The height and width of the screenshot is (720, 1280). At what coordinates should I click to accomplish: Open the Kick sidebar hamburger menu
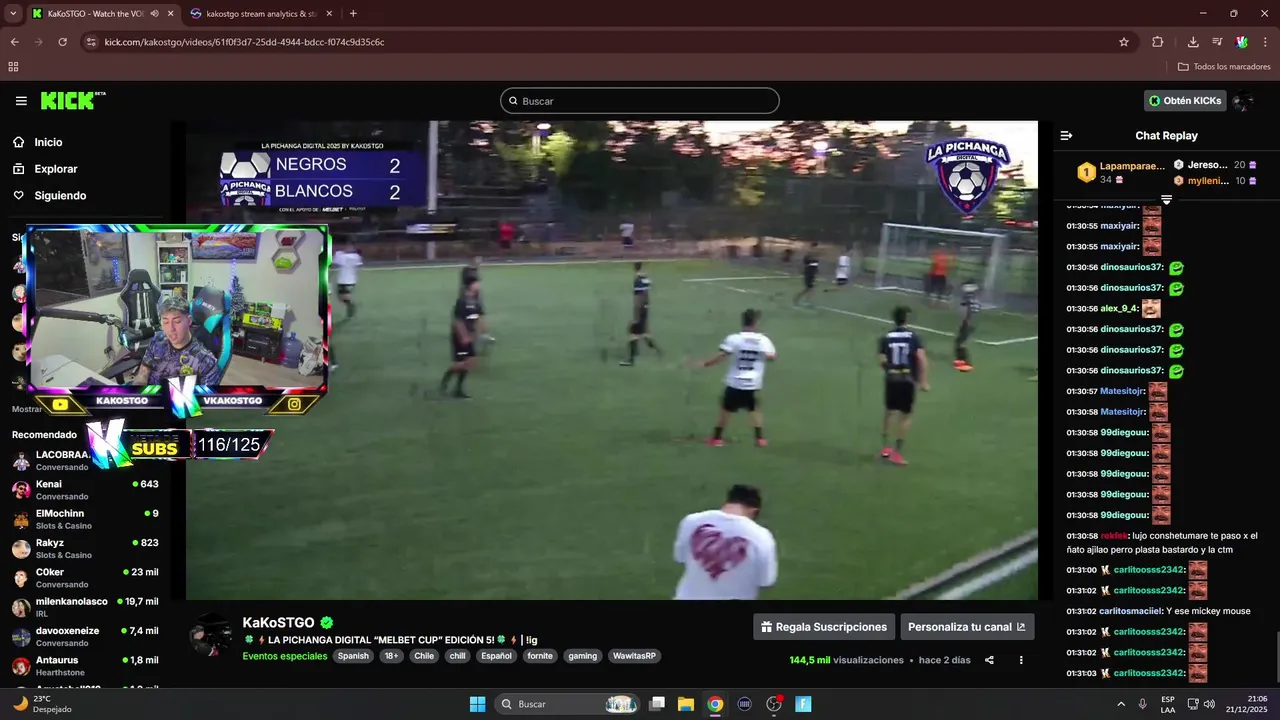pyautogui.click(x=21, y=101)
